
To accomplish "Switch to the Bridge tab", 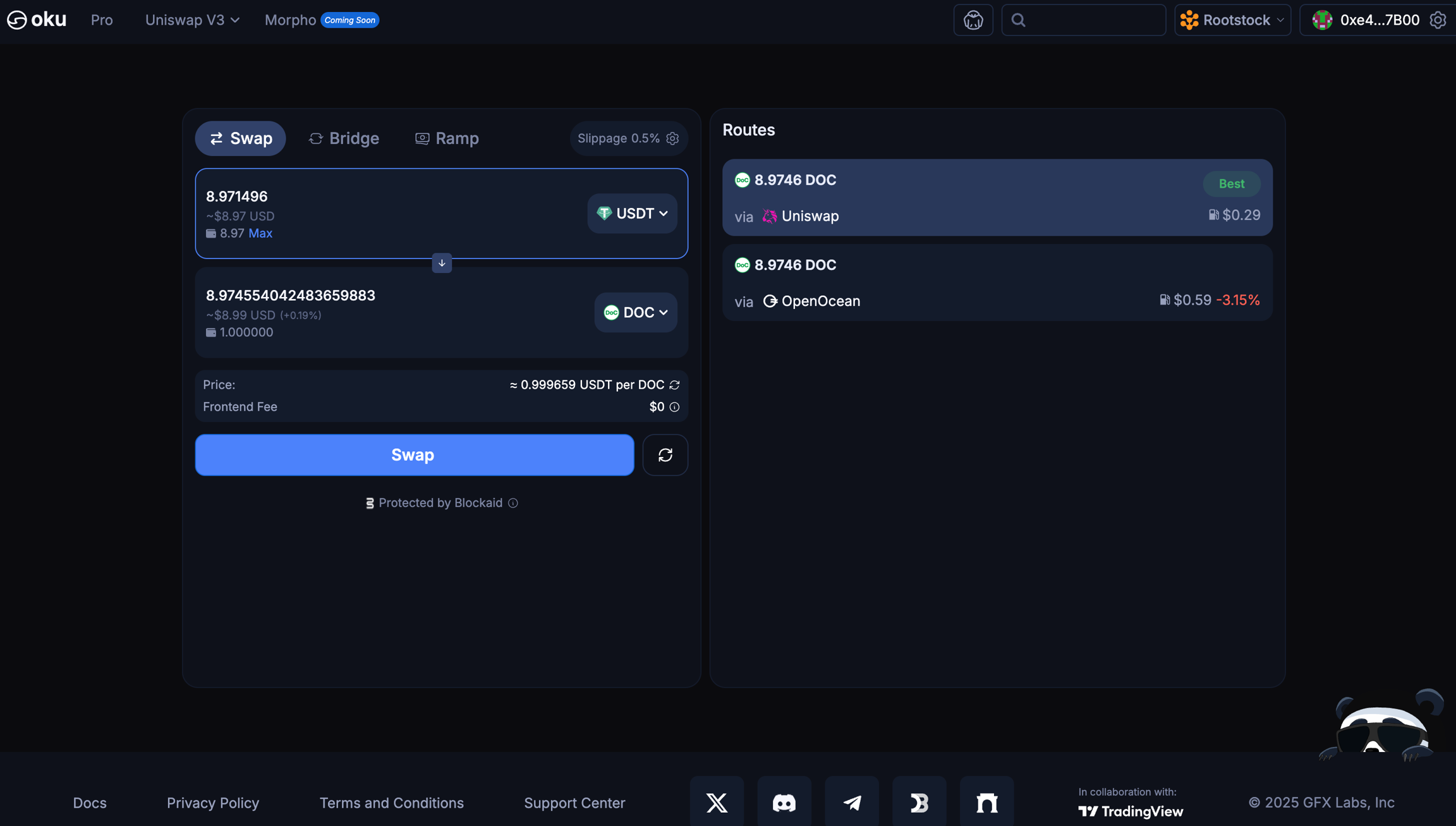I will pyautogui.click(x=344, y=138).
